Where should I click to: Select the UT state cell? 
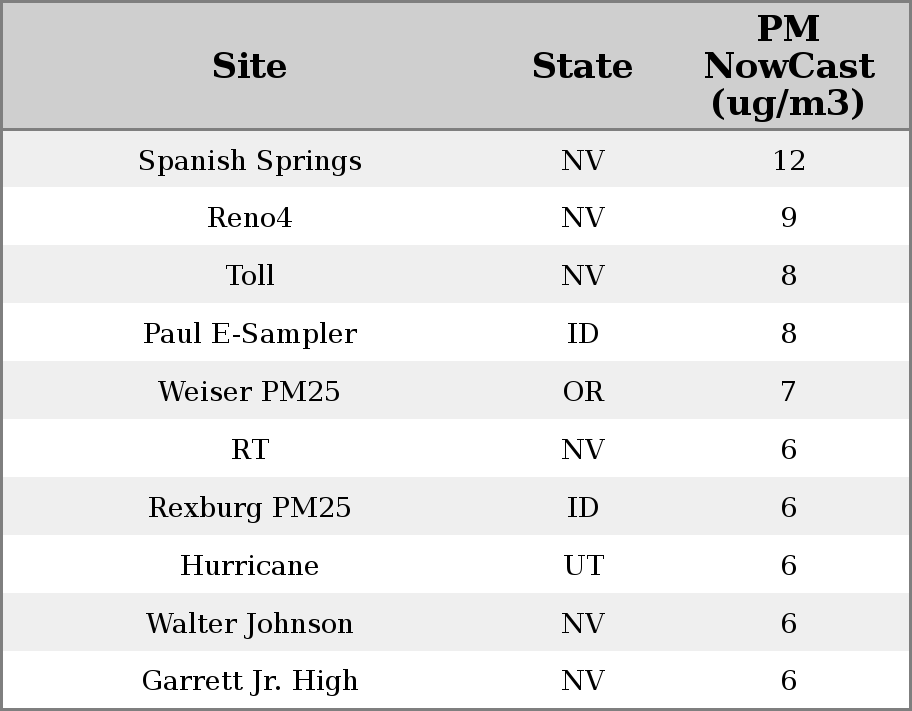(x=582, y=566)
